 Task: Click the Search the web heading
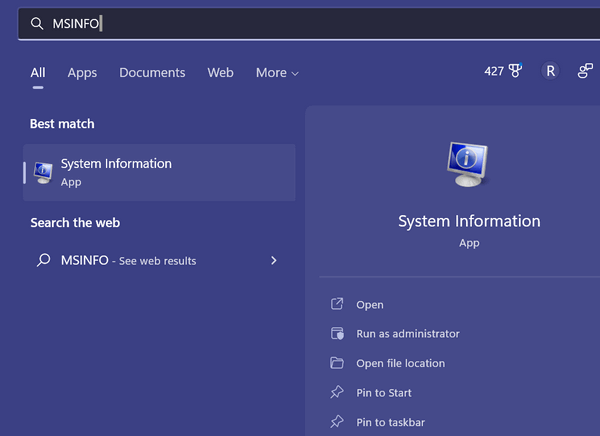(x=75, y=222)
